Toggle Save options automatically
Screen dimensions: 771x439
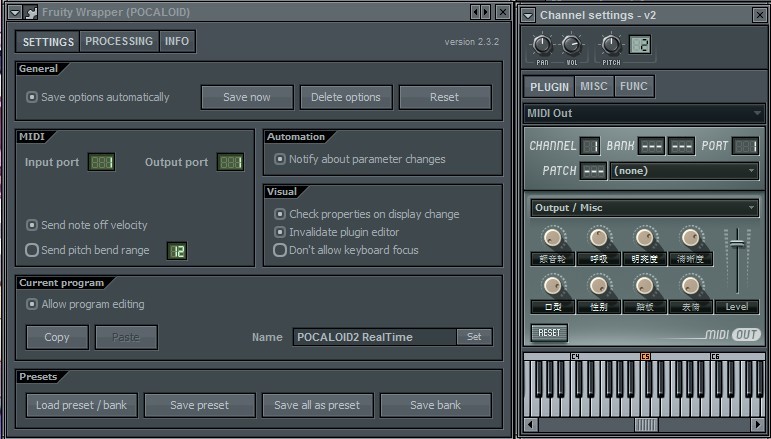[x=32, y=97]
